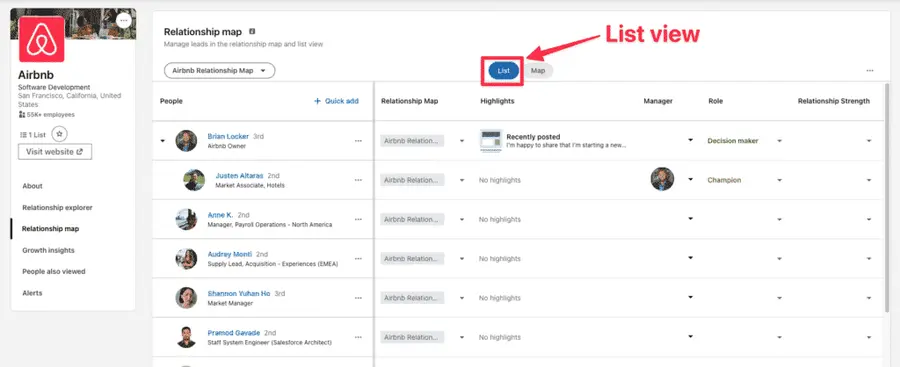Open Growth insights

pos(48,250)
